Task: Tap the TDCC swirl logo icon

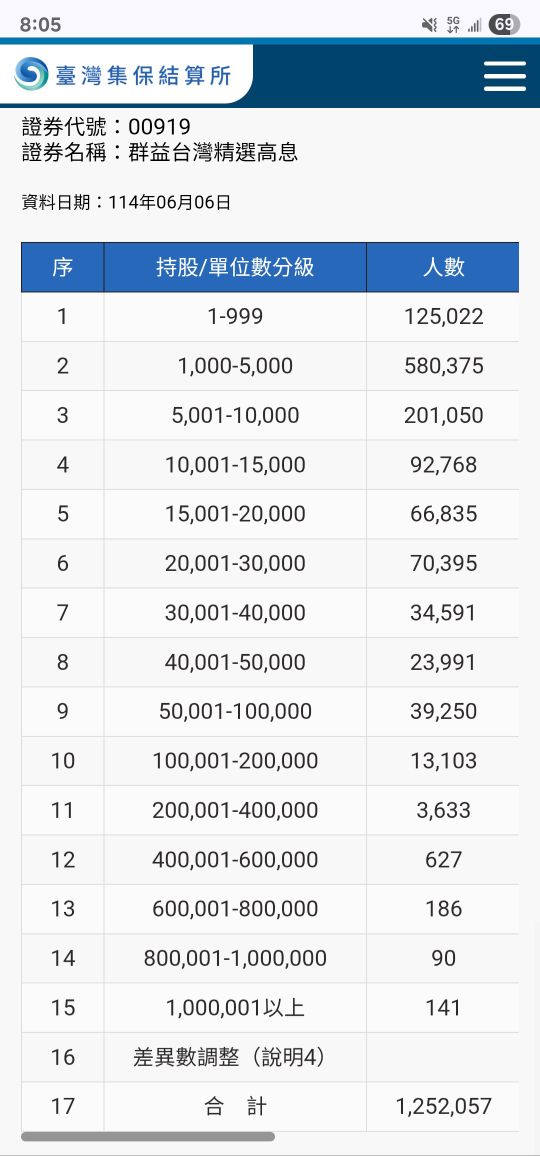Action: coord(32,74)
